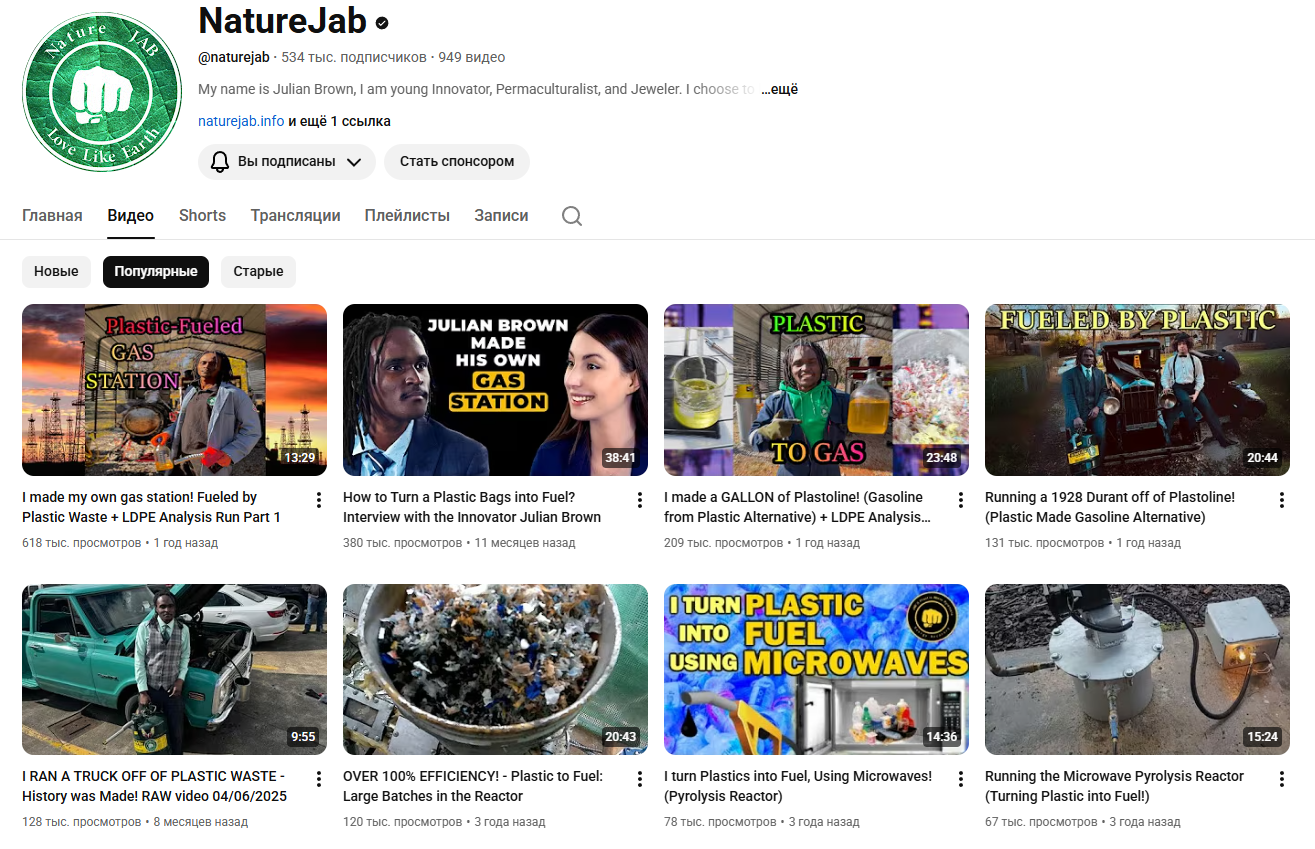Sort videos by Новые
This screenshot has height=849, width=1315.
56,271
